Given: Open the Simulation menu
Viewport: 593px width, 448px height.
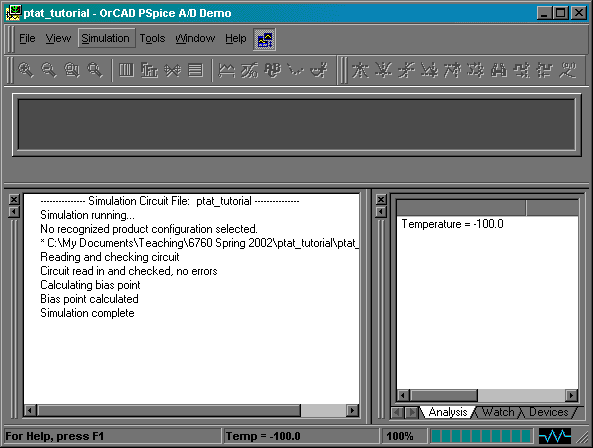Looking at the screenshot, I should tap(106, 38).
